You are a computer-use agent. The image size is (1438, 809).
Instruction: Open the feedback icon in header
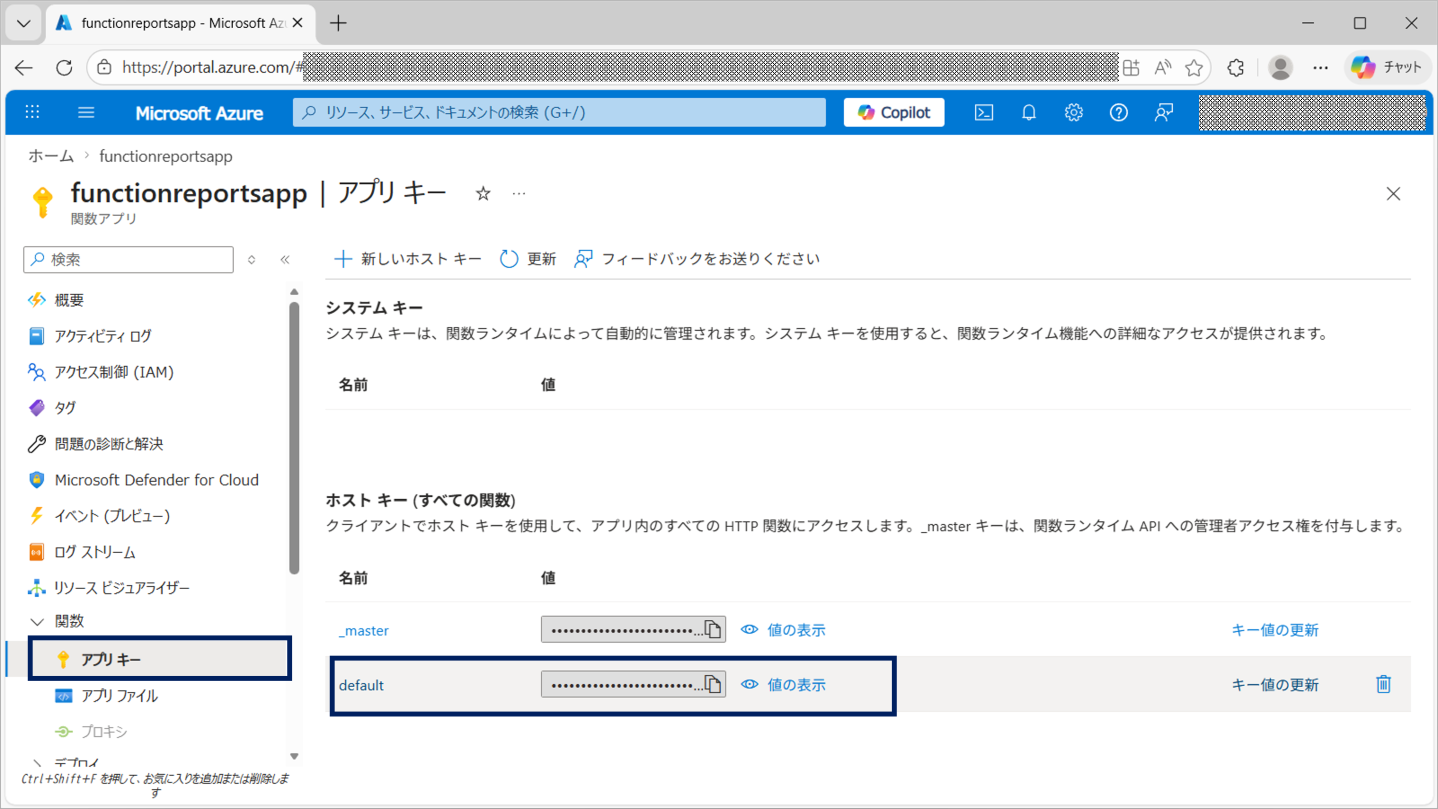pos(1163,112)
